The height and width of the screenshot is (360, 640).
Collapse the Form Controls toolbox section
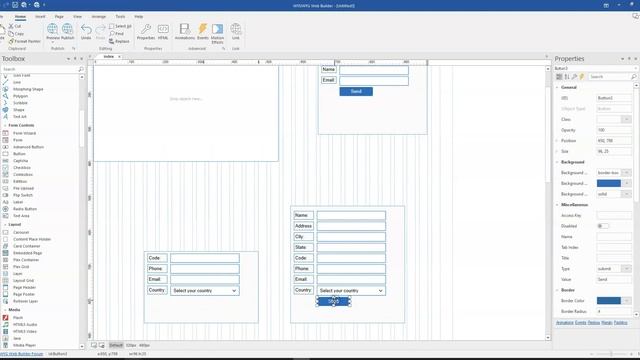(5, 125)
